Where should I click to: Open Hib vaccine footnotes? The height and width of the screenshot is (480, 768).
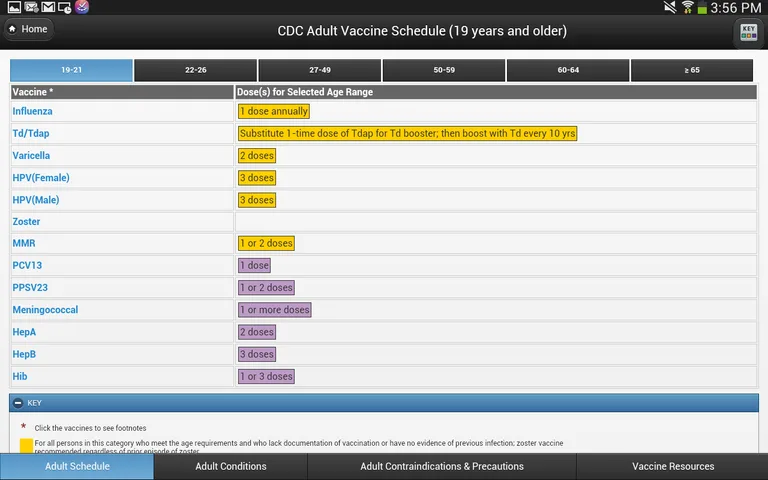coord(20,376)
